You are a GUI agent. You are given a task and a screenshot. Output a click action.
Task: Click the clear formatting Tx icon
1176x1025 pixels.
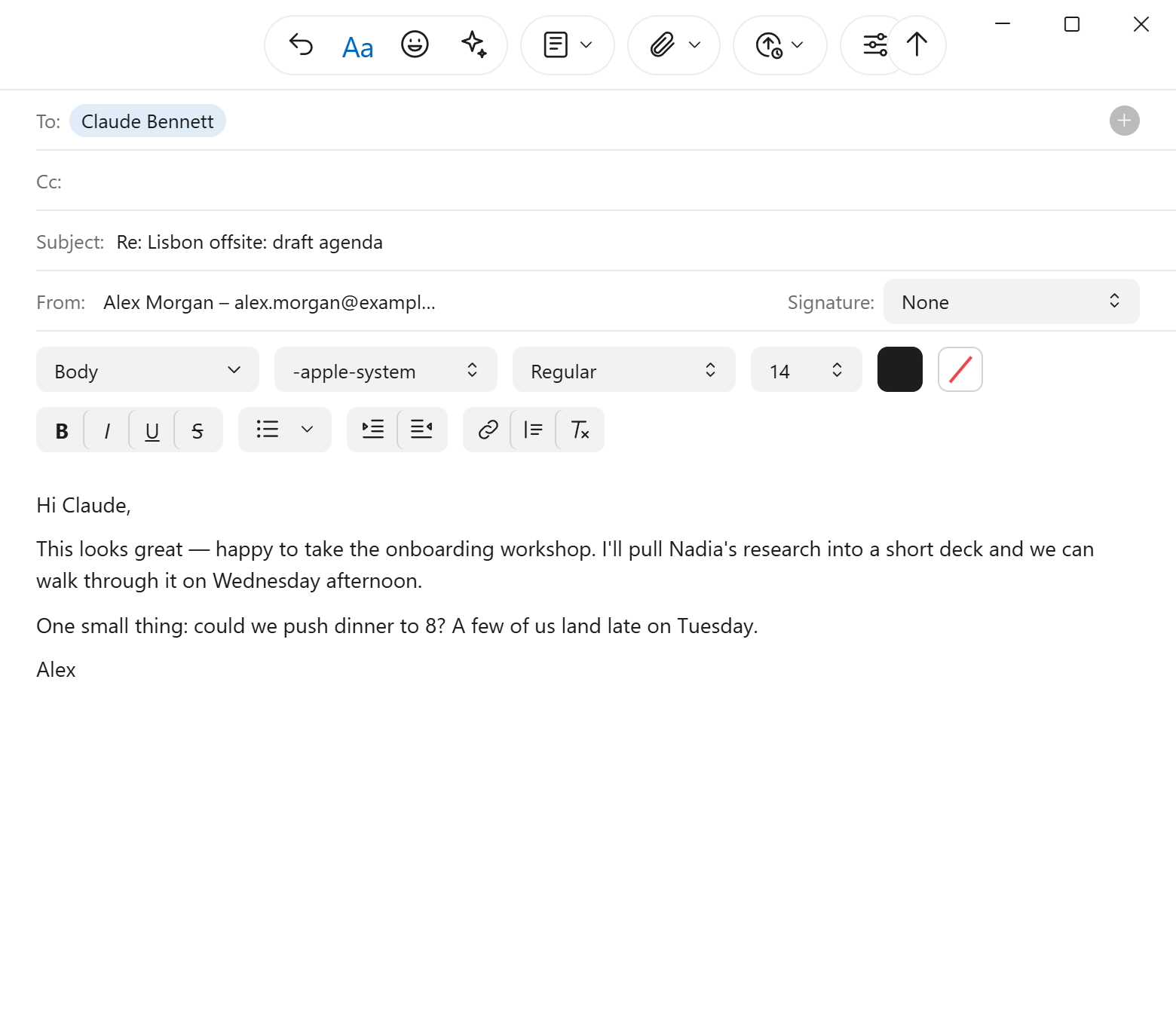[580, 430]
